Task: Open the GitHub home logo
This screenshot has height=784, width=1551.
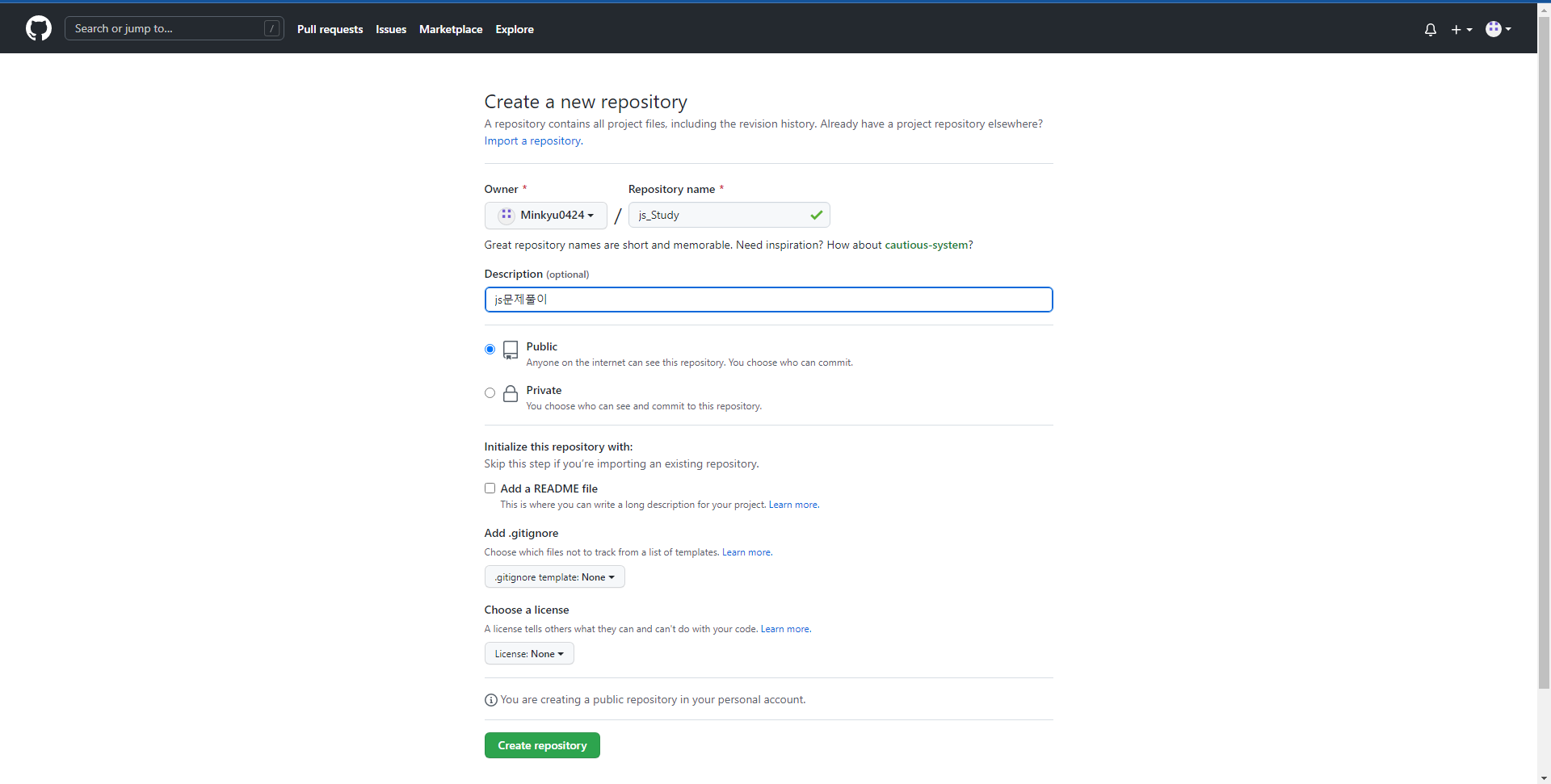Action: pyautogui.click(x=39, y=28)
